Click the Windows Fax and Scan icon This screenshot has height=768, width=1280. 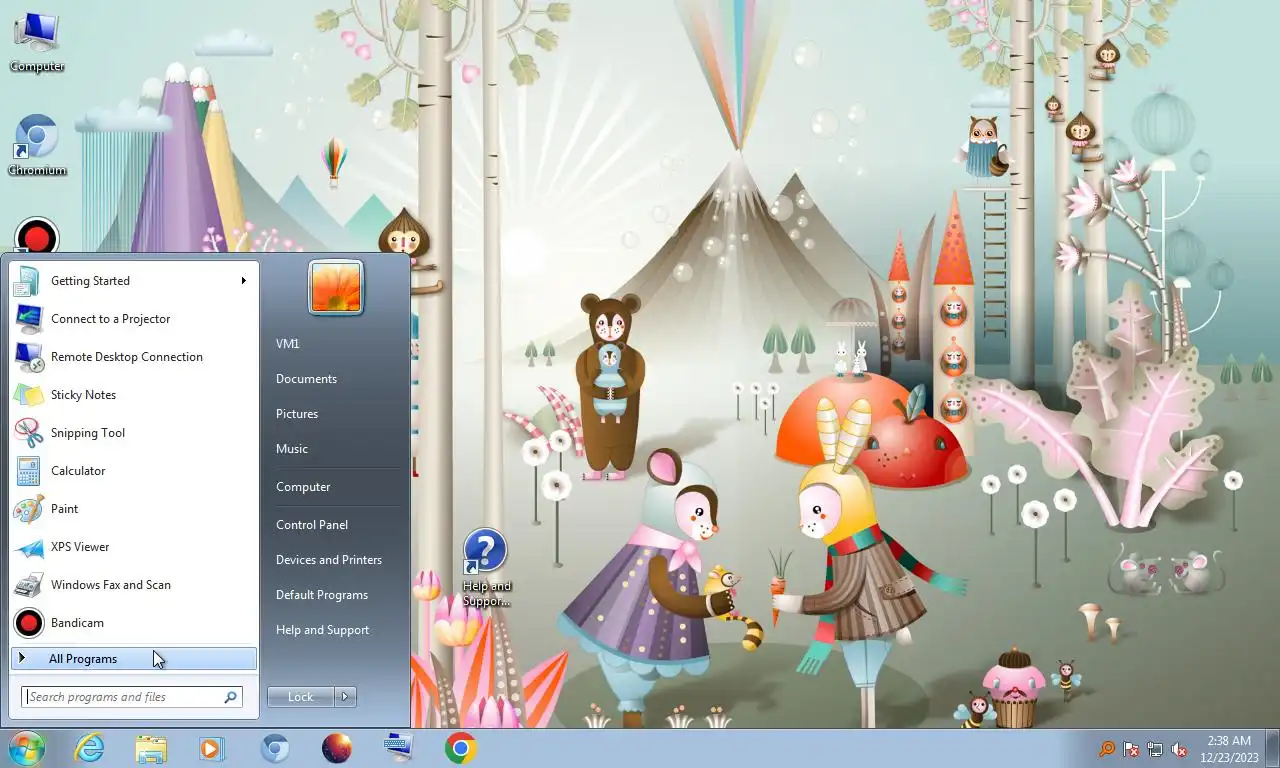click(28, 585)
